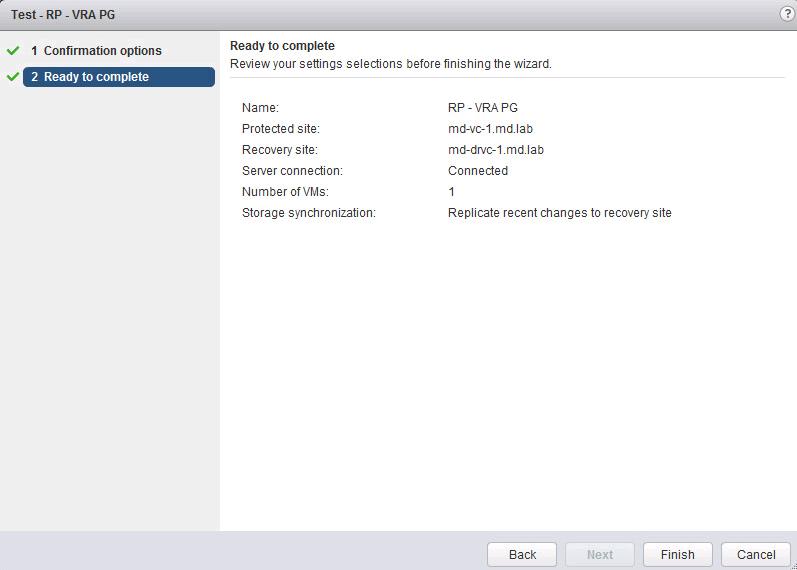Go to step 1 Confirmation options
Image resolution: width=797 pixels, height=570 pixels.
96,50
